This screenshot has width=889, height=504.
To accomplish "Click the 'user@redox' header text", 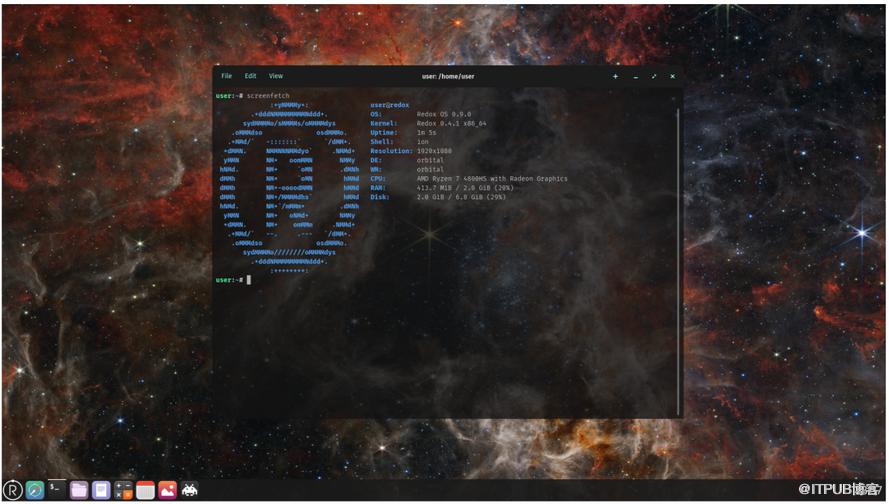I will tap(390, 105).
